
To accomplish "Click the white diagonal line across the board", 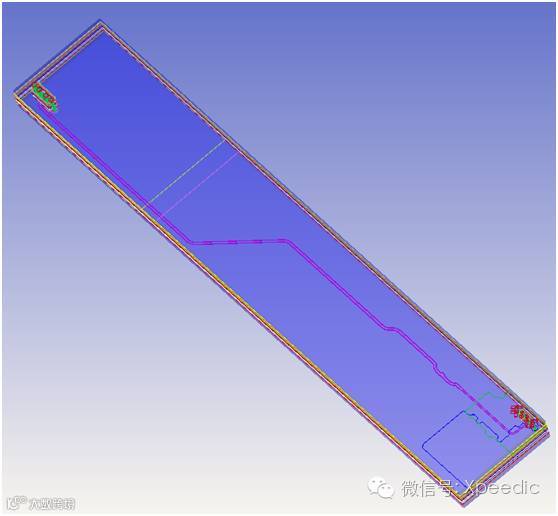I will coord(186,172).
